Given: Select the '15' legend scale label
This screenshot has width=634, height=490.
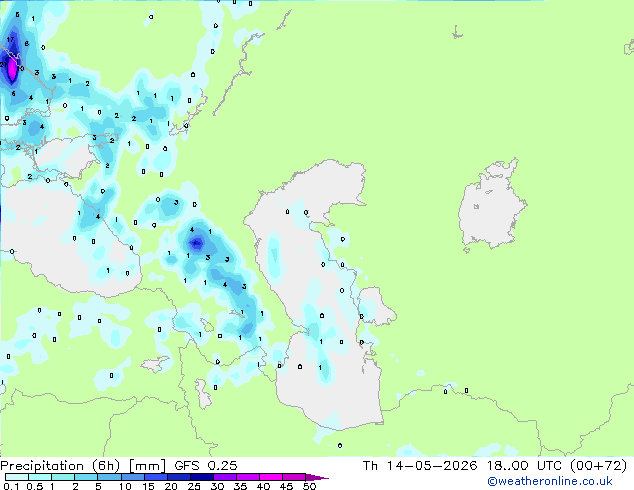Looking at the screenshot, I should [x=148, y=486].
